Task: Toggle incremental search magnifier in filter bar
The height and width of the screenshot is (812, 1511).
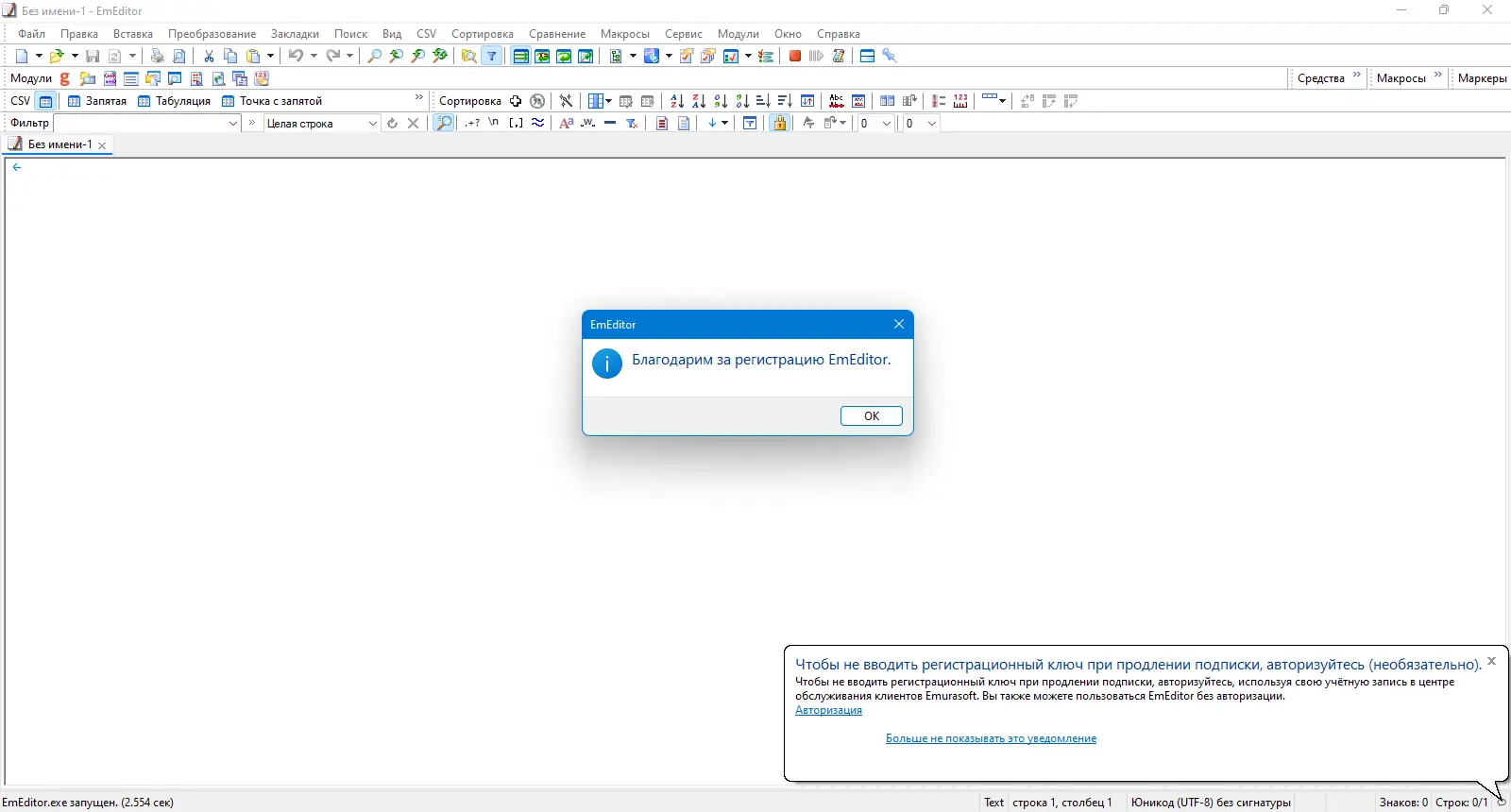Action: [x=443, y=123]
